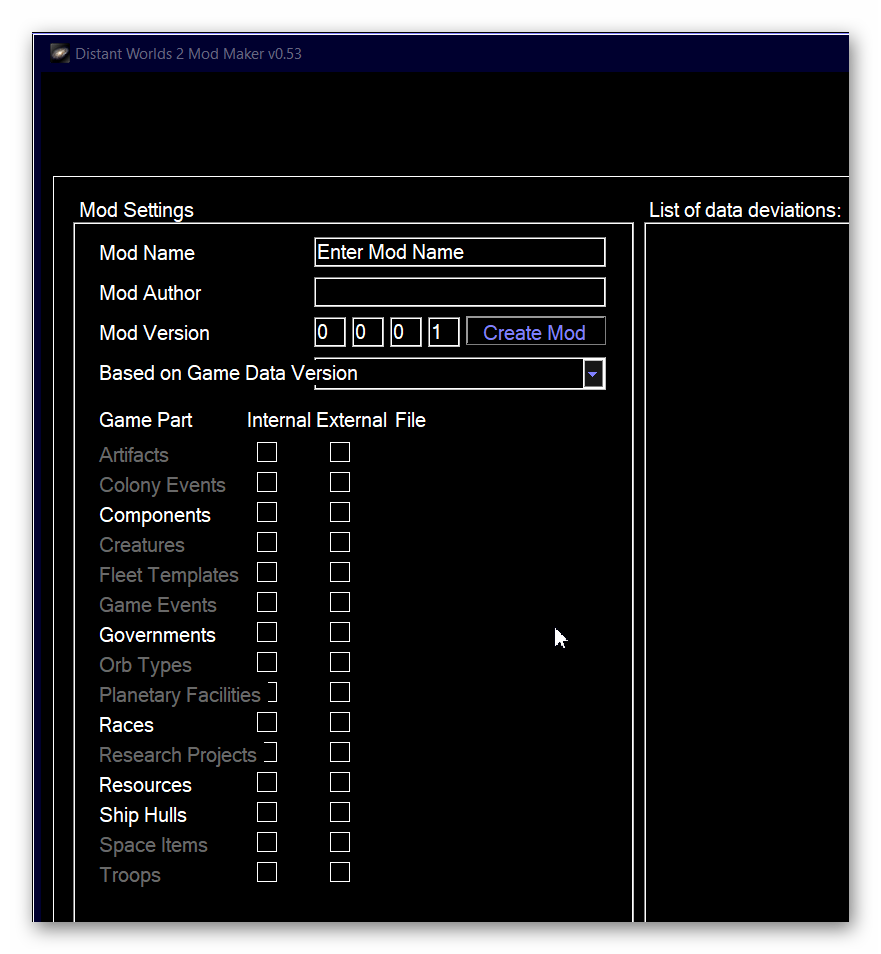
Task: Check Internal box for Research Projects
Action: point(271,752)
